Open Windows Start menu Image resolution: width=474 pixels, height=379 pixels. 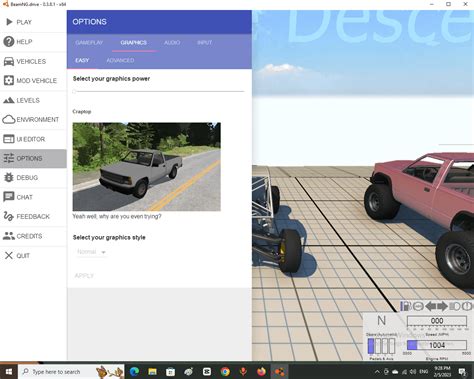(9, 371)
